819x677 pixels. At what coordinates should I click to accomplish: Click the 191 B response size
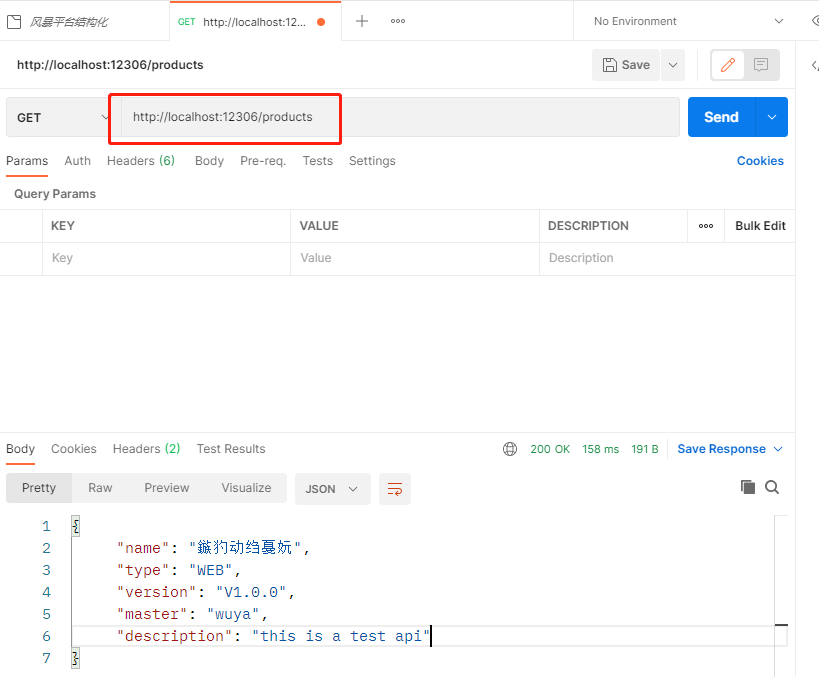click(x=645, y=449)
